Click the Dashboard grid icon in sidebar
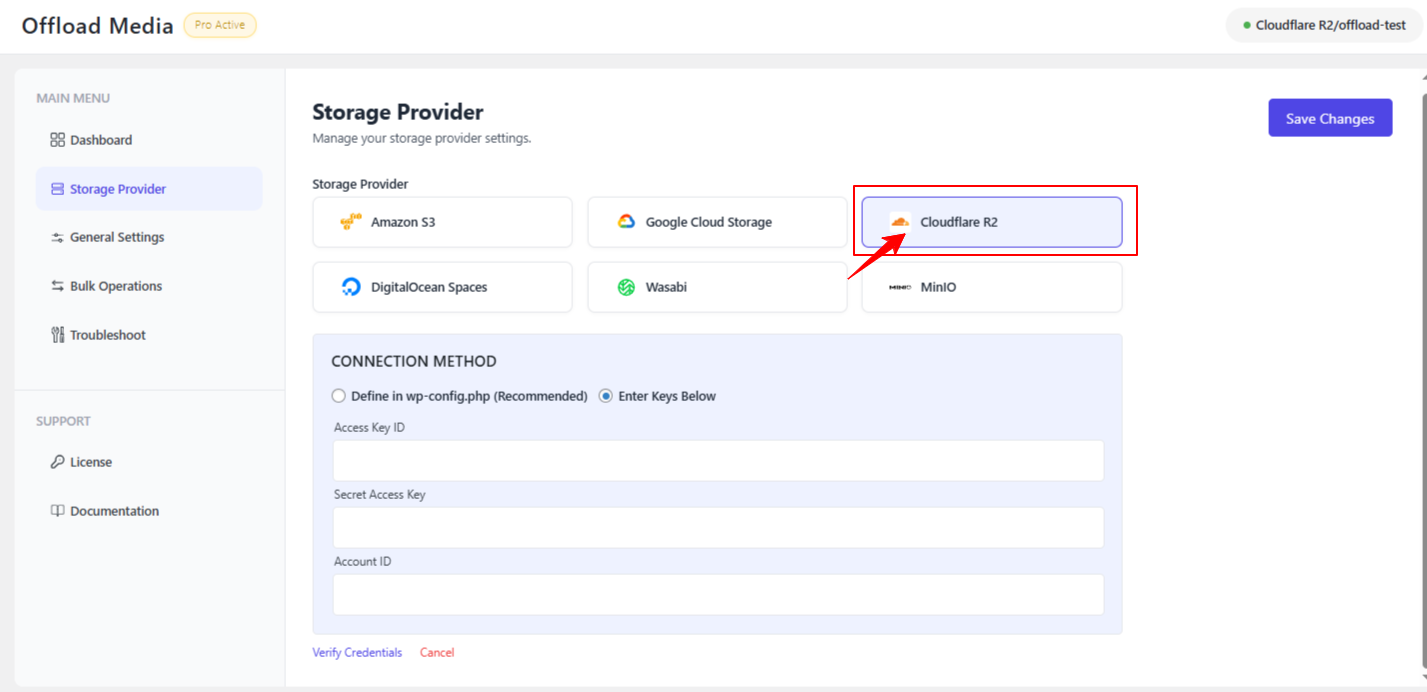The height and width of the screenshot is (692, 1427). tap(57, 140)
